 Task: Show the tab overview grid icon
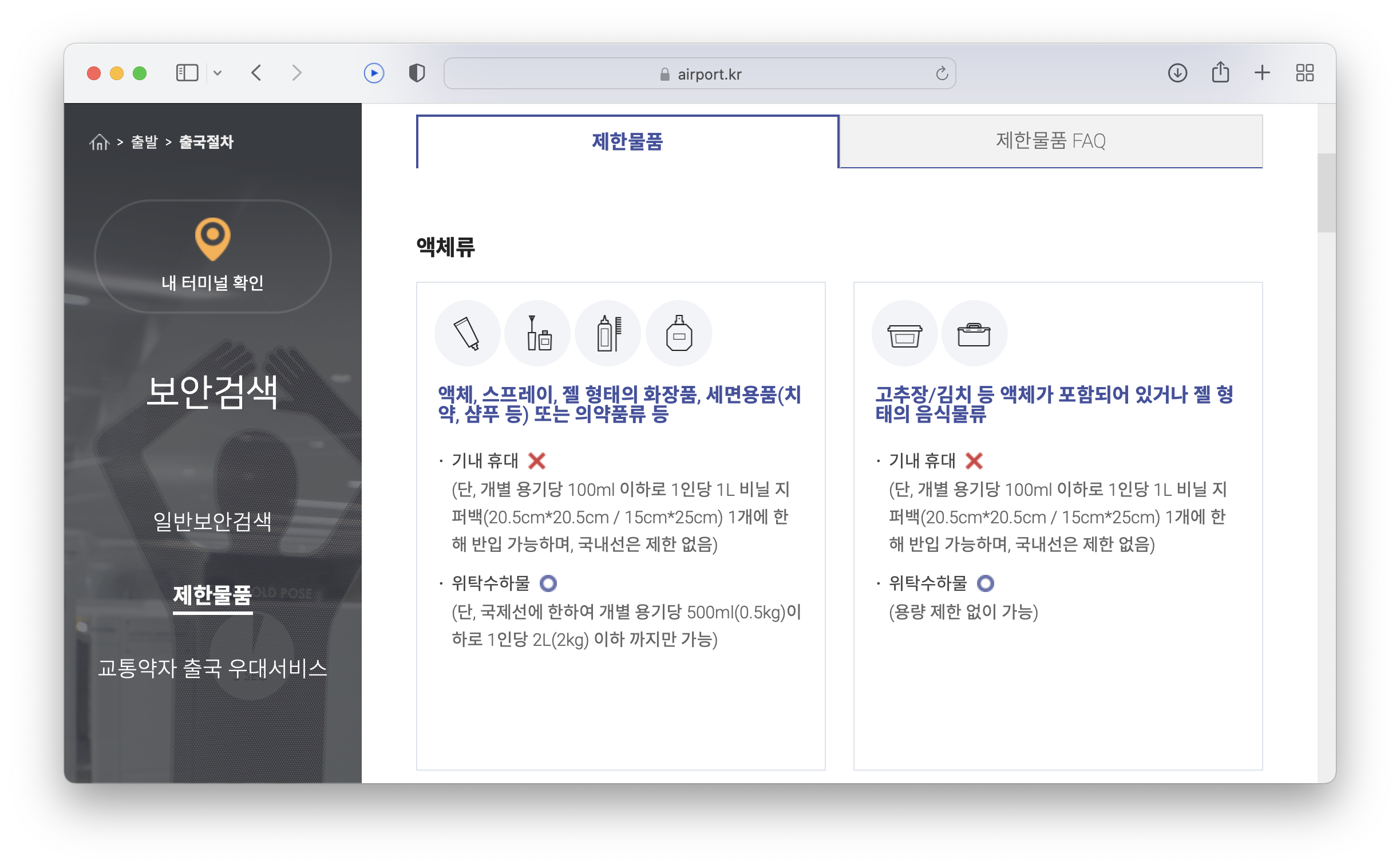[1304, 73]
